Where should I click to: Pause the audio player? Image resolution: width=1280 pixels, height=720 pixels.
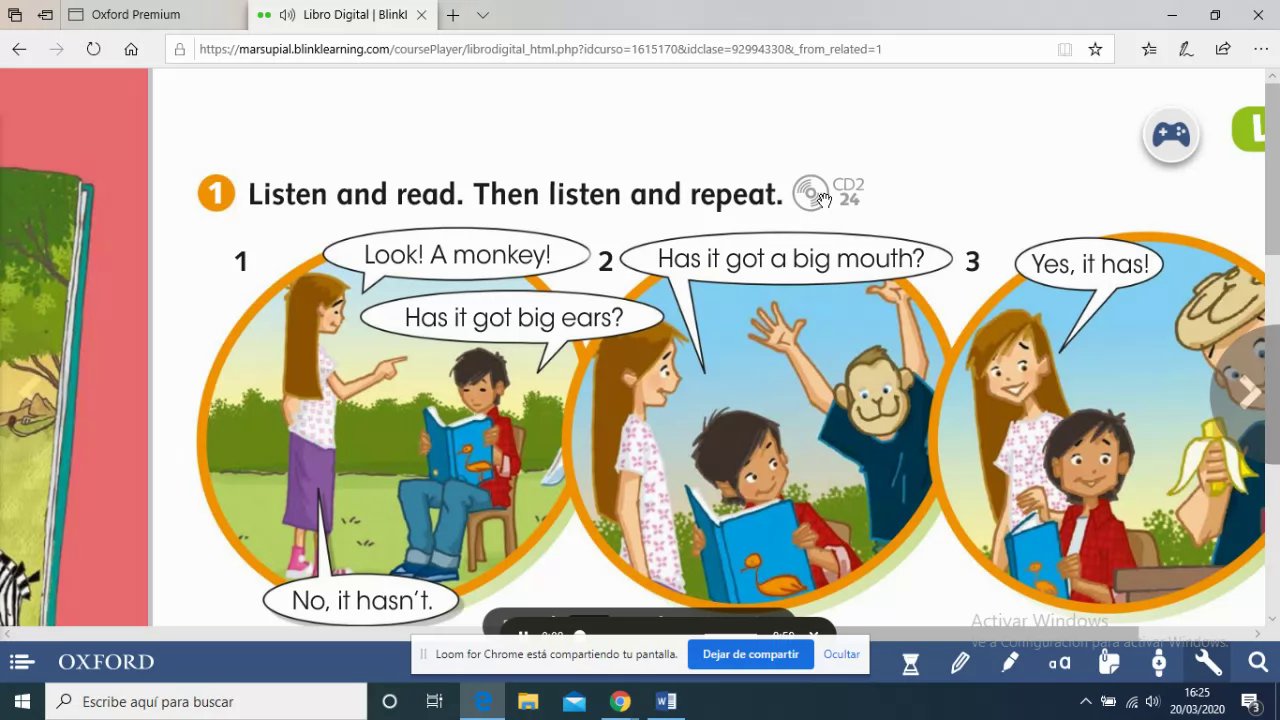522,634
